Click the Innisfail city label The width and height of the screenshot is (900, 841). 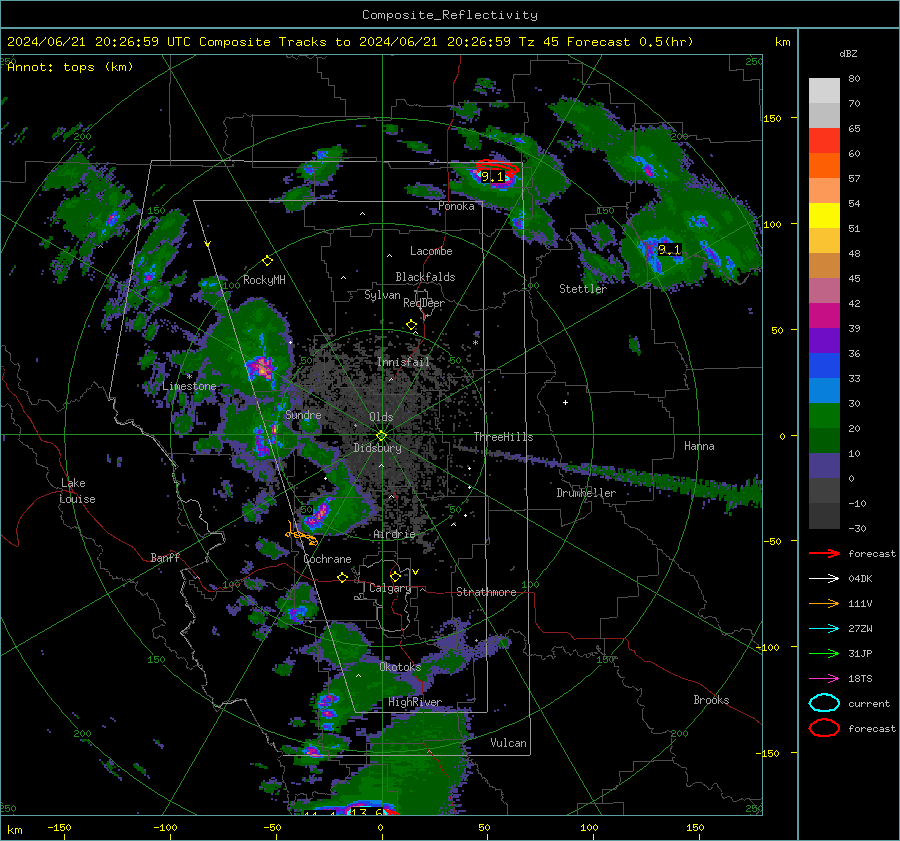[x=404, y=362]
